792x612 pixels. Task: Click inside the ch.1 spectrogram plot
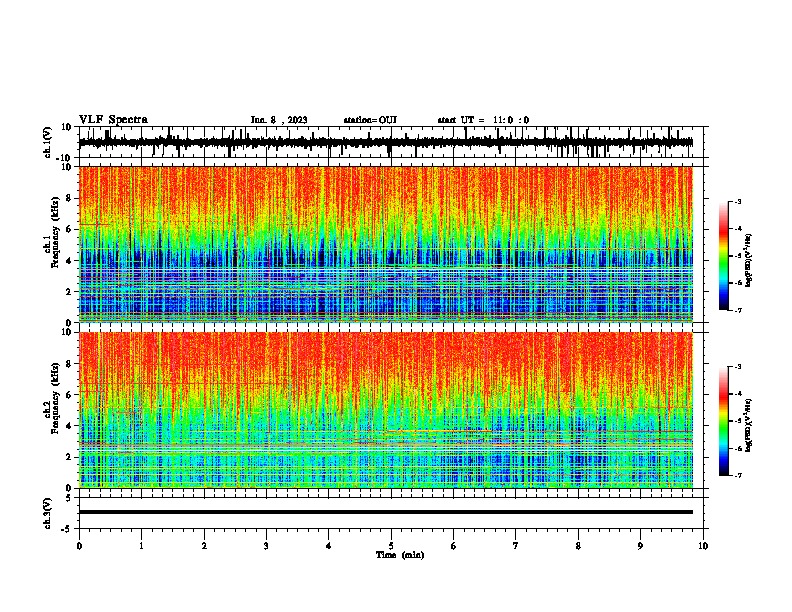[x=386, y=244]
